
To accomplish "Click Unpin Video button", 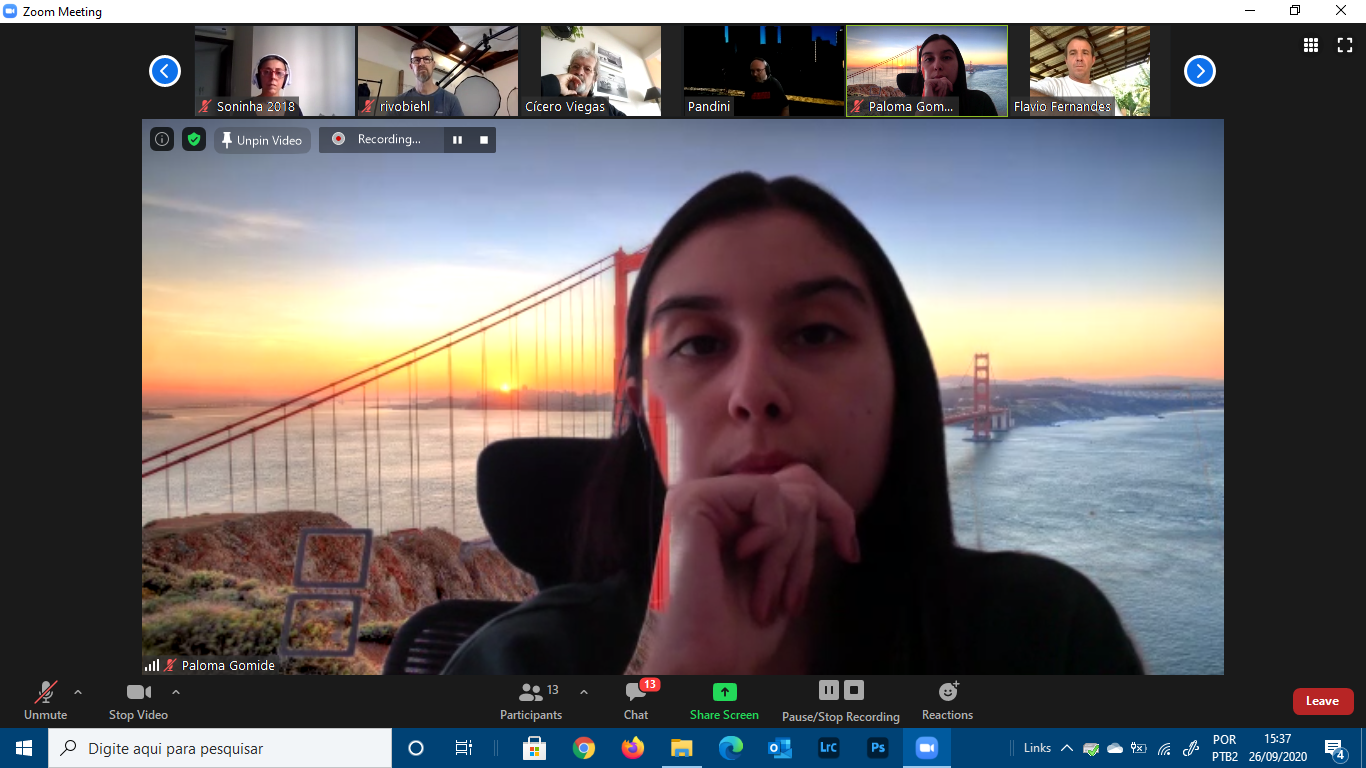I will [x=262, y=140].
